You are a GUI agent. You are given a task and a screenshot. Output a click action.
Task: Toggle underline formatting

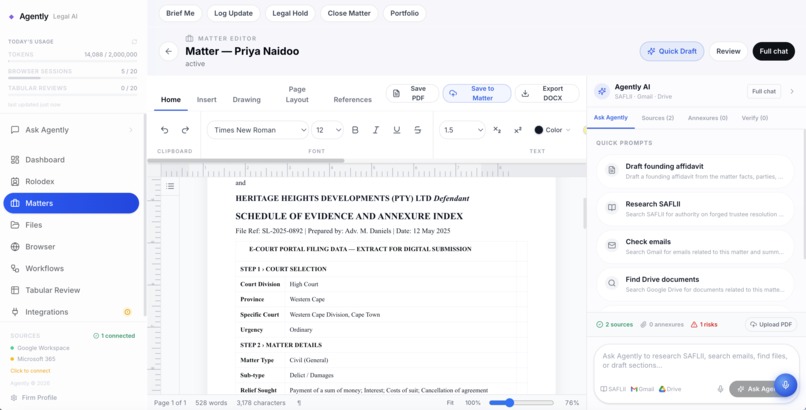(396, 130)
